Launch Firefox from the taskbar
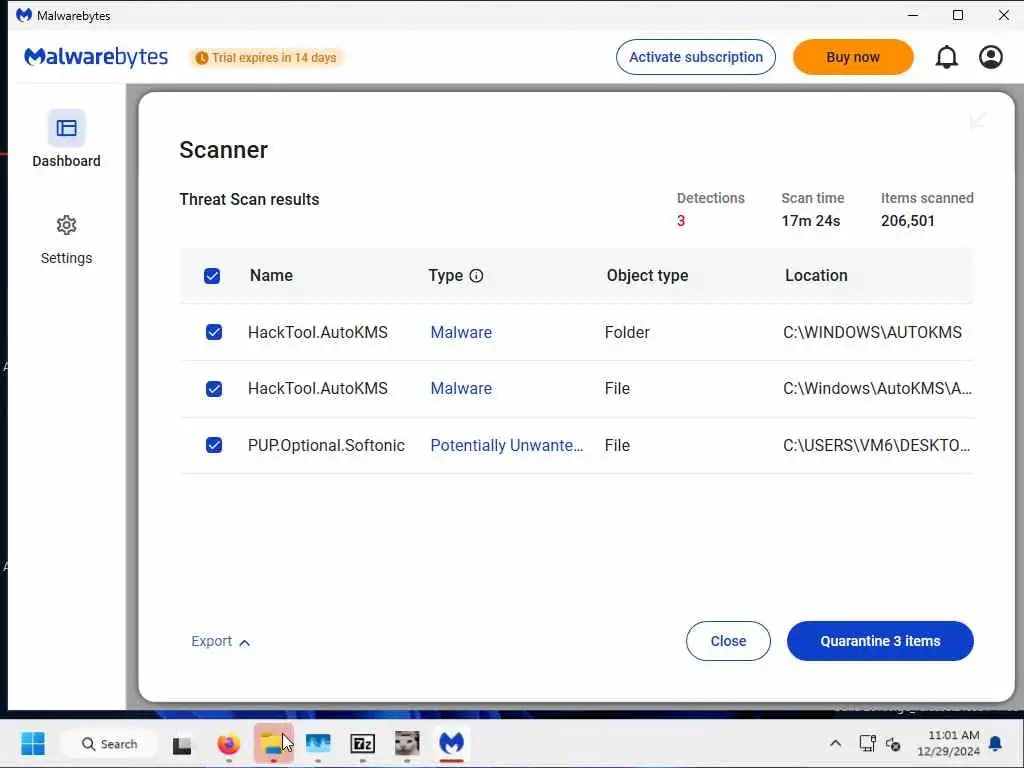This screenshot has height=768, width=1024. coord(229,744)
